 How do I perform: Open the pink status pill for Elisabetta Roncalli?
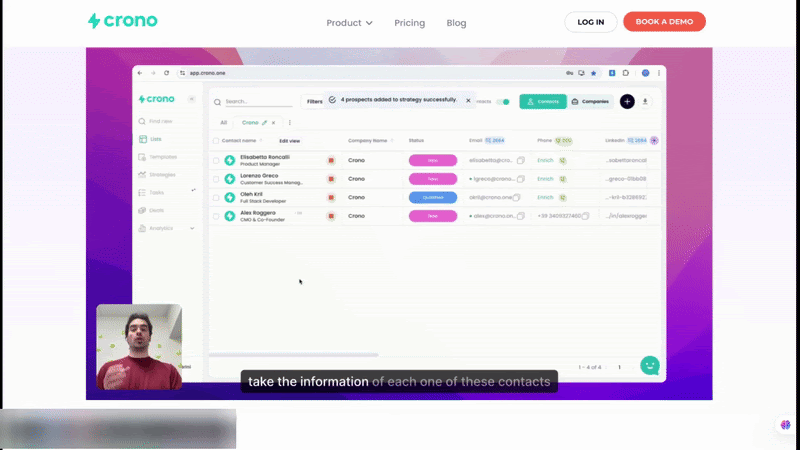(433, 160)
